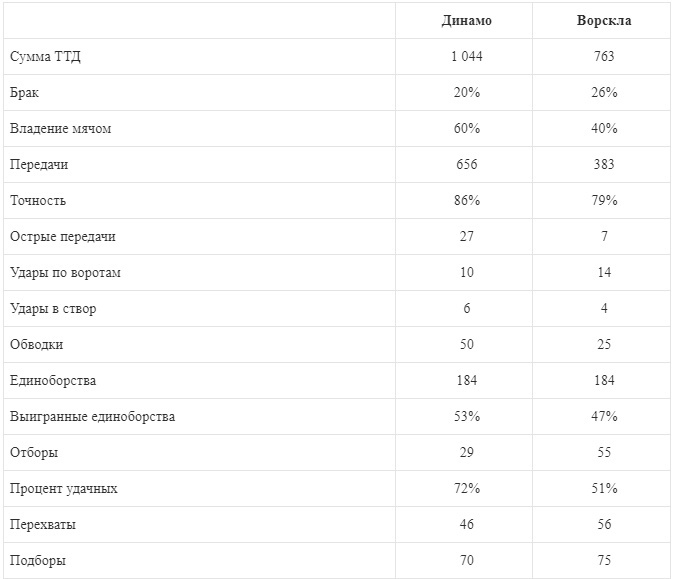Select Ворскла's 55 Отборы value

click(603, 453)
